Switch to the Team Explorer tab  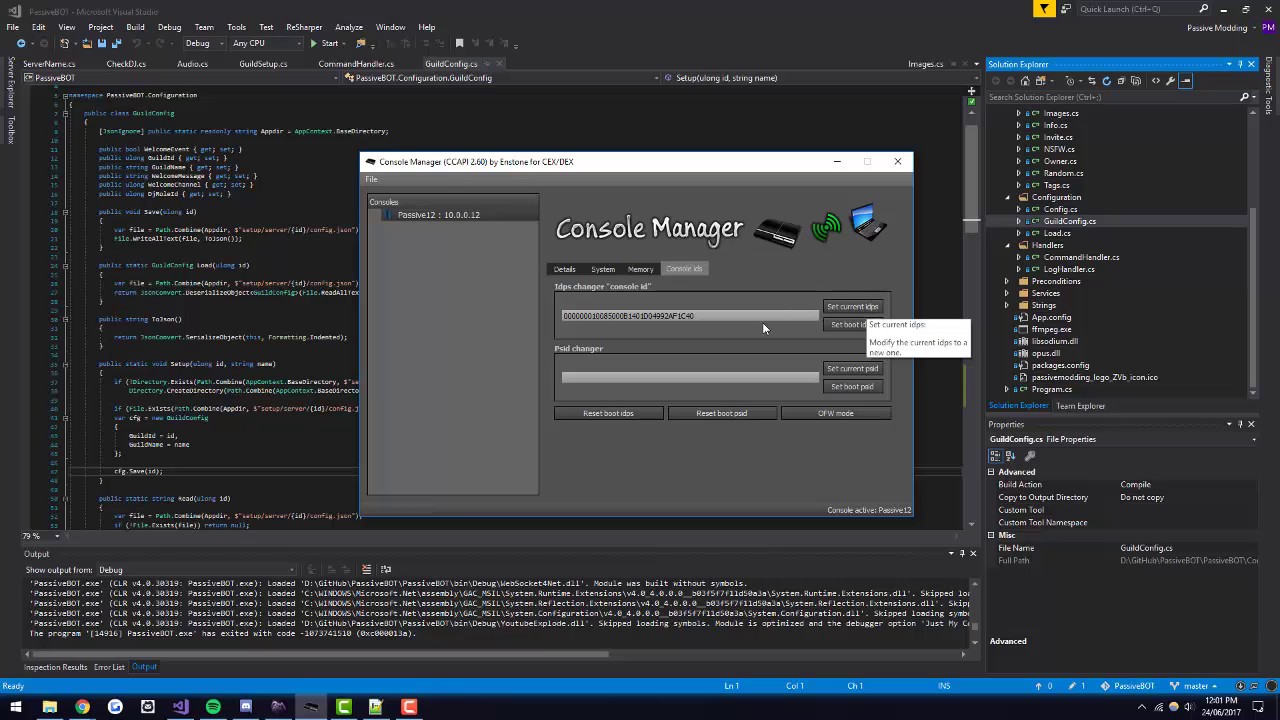(x=1081, y=406)
